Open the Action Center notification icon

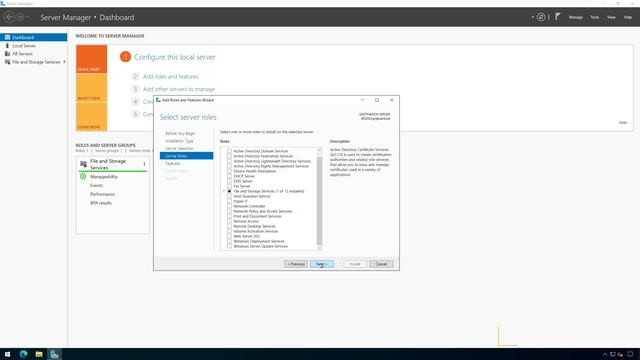[x=630, y=354]
